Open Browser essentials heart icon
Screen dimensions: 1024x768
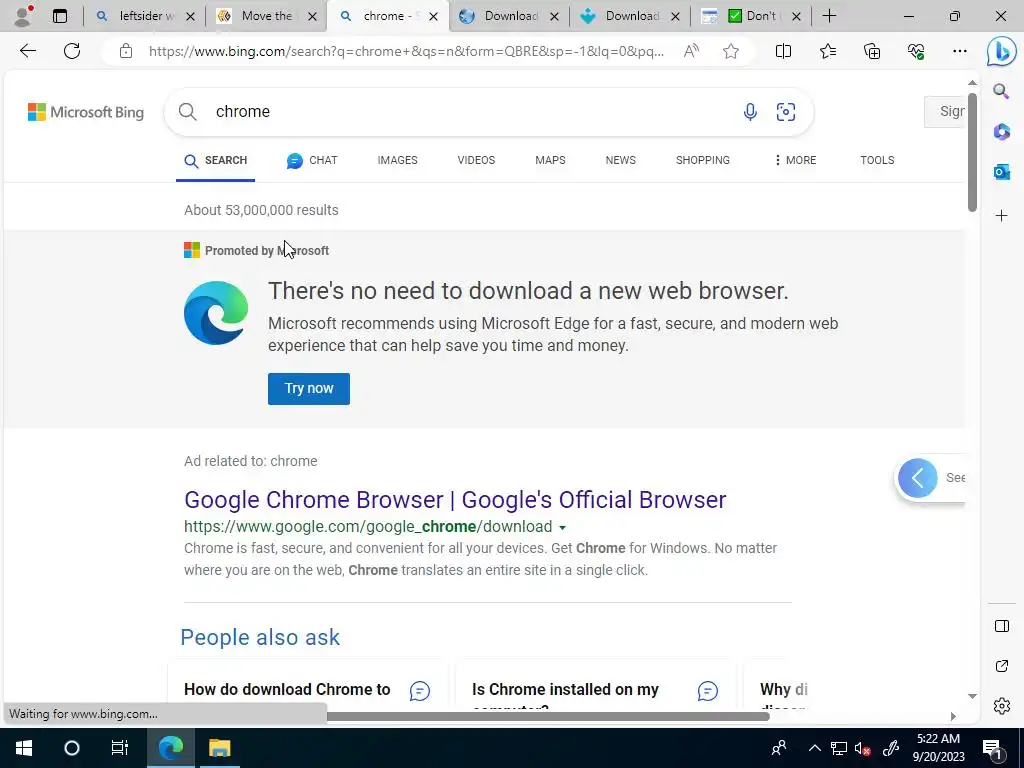point(916,51)
